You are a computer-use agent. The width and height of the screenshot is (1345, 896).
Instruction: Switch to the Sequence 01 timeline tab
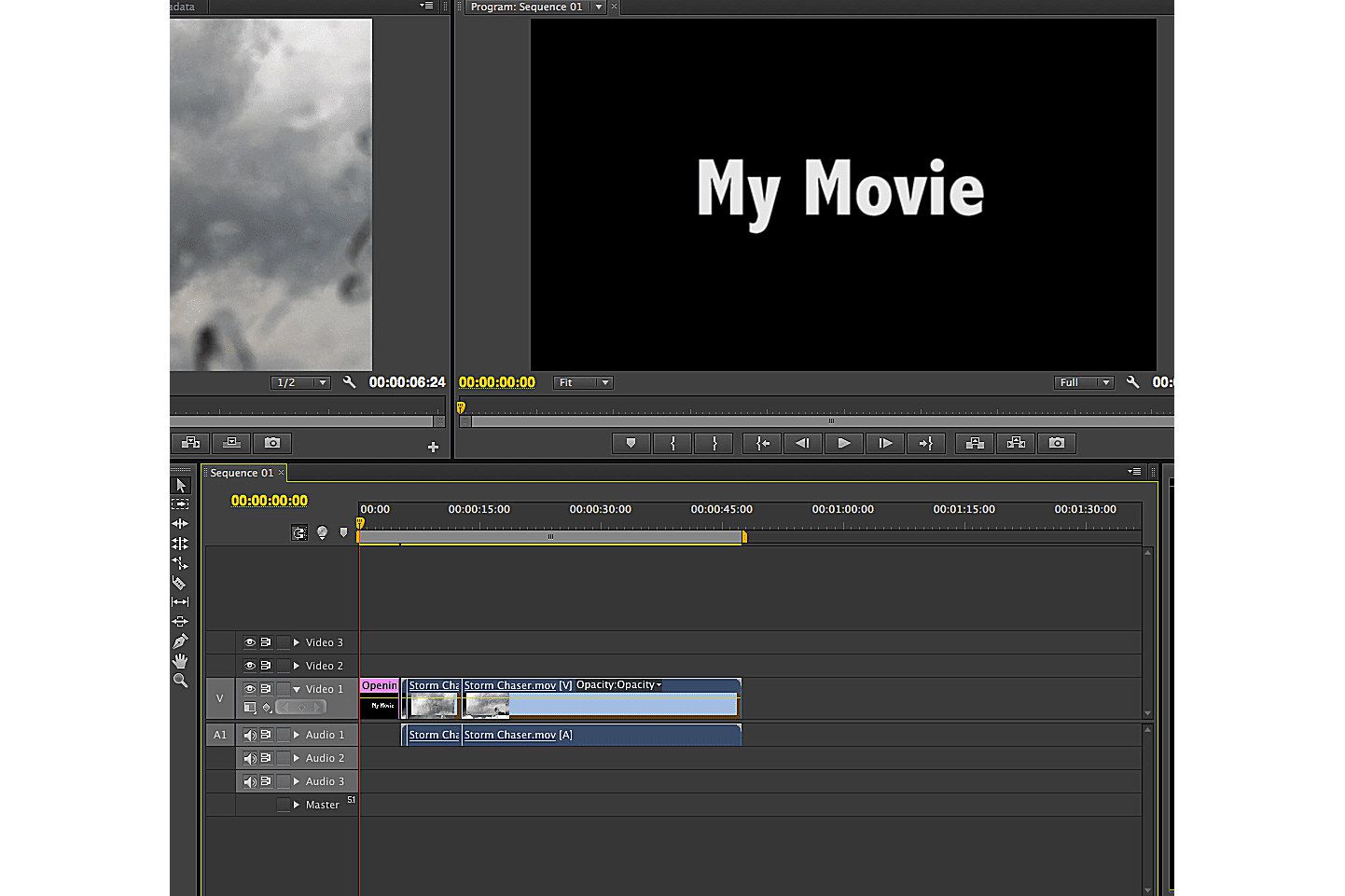pyautogui.click(x=242, y=473)
